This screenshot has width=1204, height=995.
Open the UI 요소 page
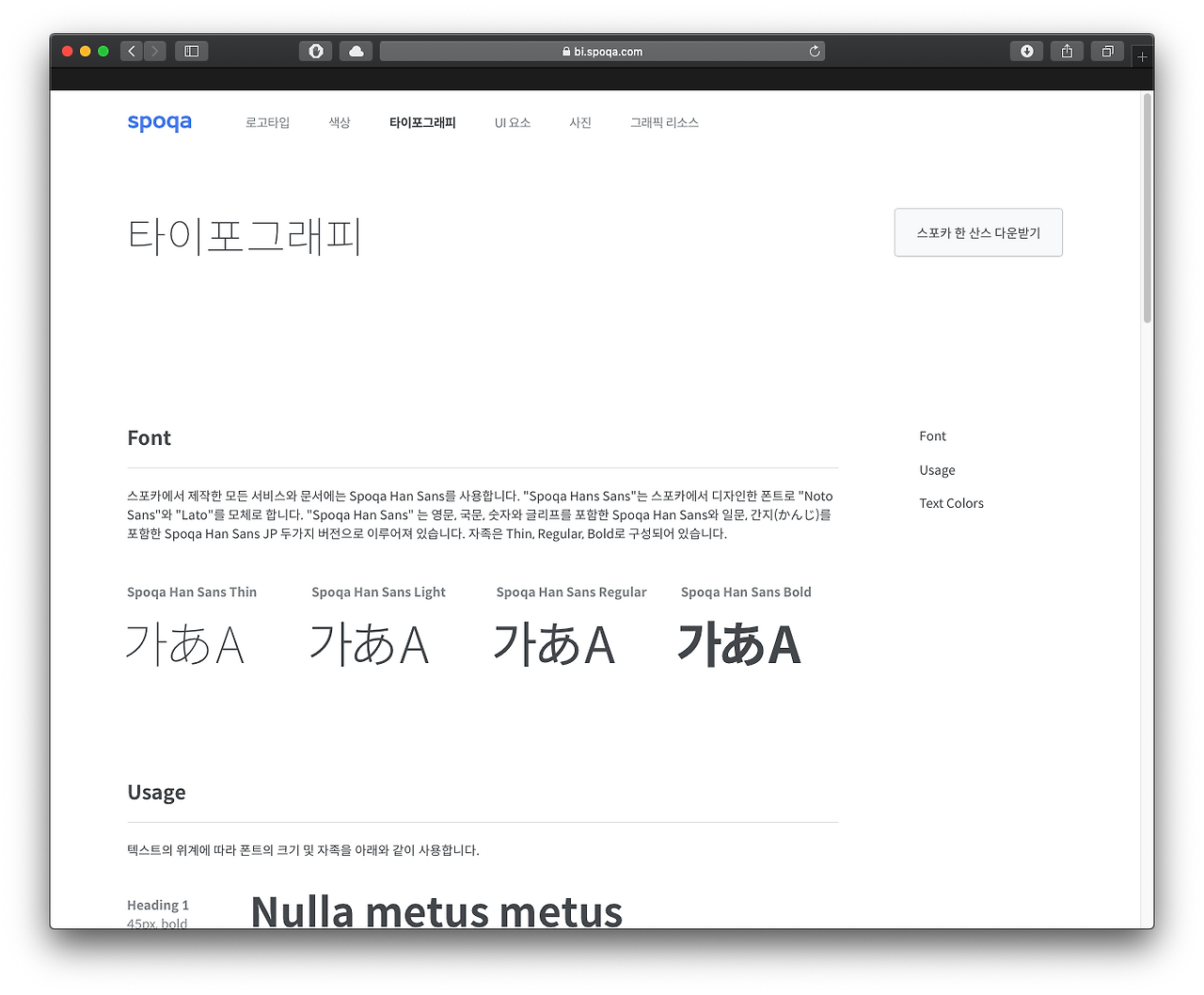click(x=513, y=122)
